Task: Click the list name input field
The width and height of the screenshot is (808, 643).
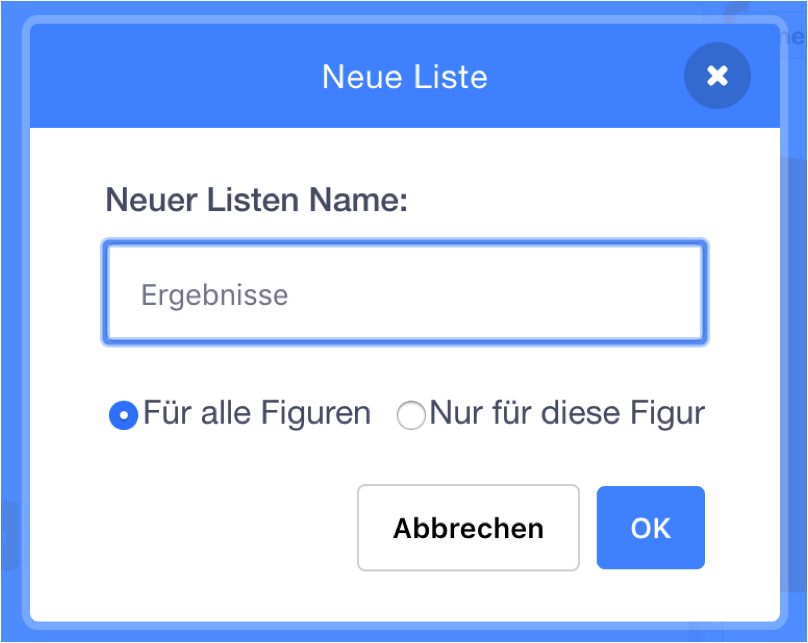Action: pyautogui.click(x=405, y=294)
